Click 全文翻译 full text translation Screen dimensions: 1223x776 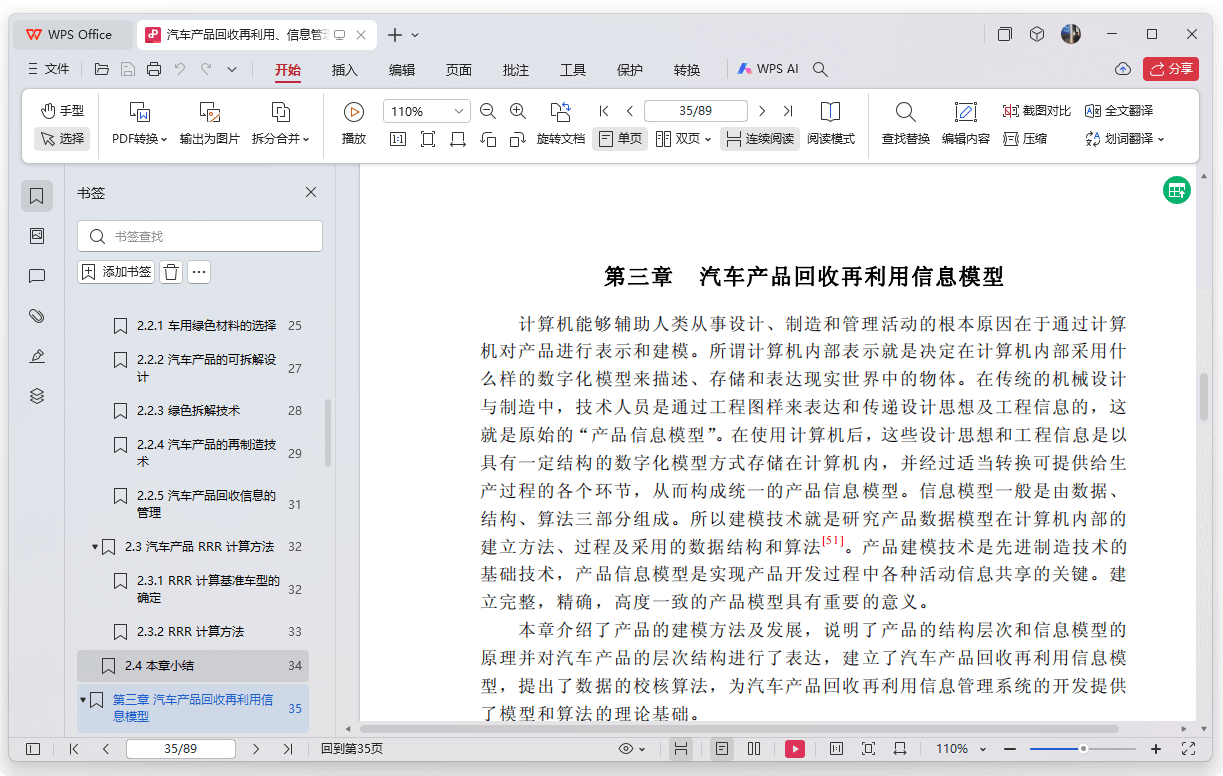point(1119,111)
